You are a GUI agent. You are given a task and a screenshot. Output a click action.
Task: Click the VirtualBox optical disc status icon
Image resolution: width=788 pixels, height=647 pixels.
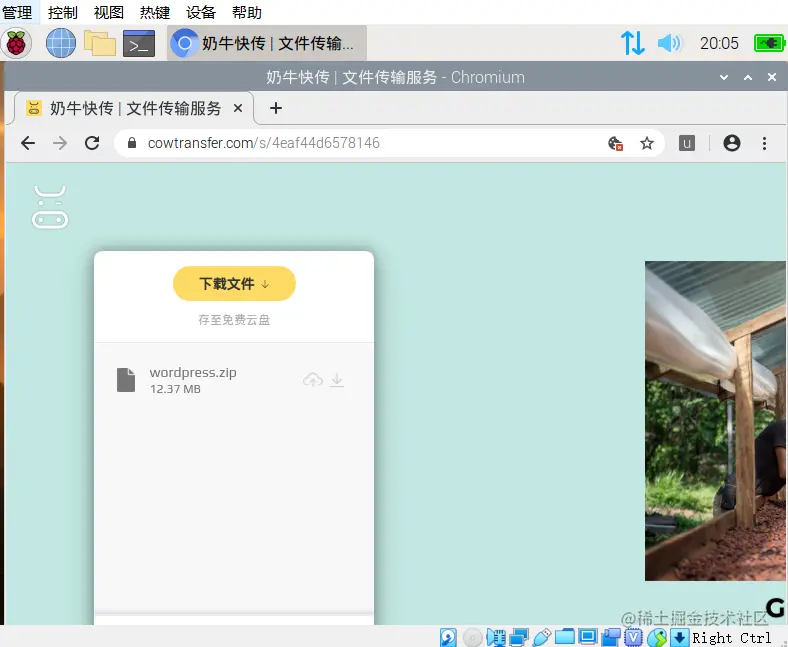pos(472,637)
